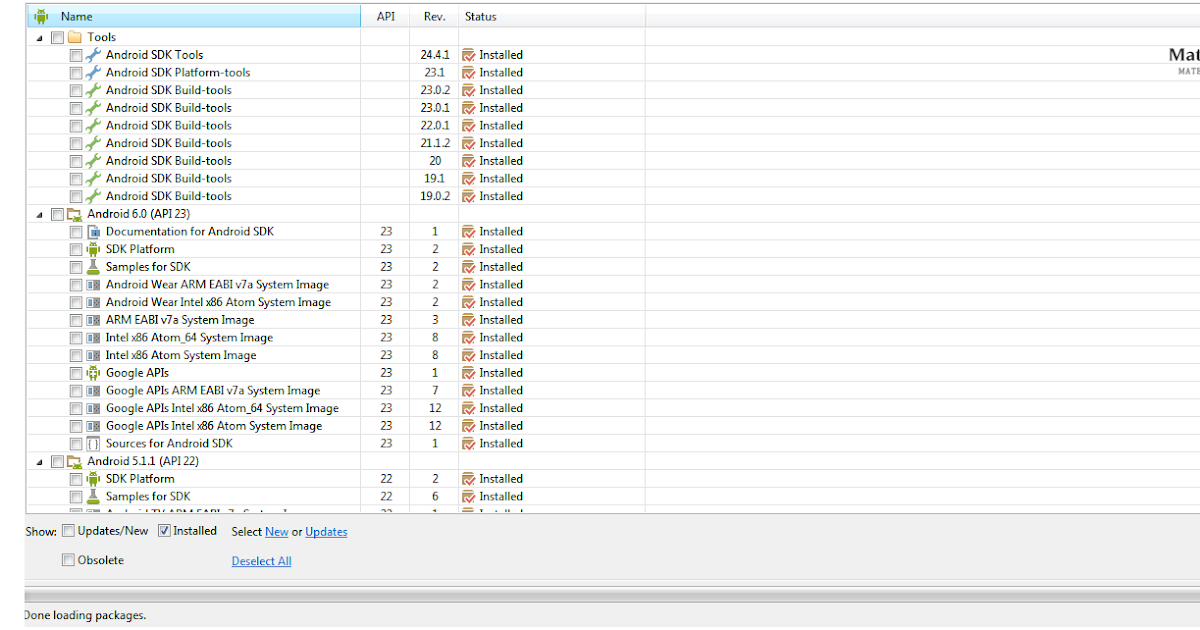Screen dimensions: 1200x630
Task: Sort by the API column header
Action: [385, 16]
